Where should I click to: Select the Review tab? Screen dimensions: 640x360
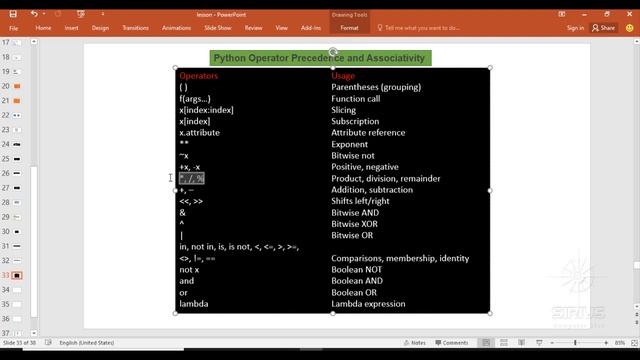click(253, 28)
